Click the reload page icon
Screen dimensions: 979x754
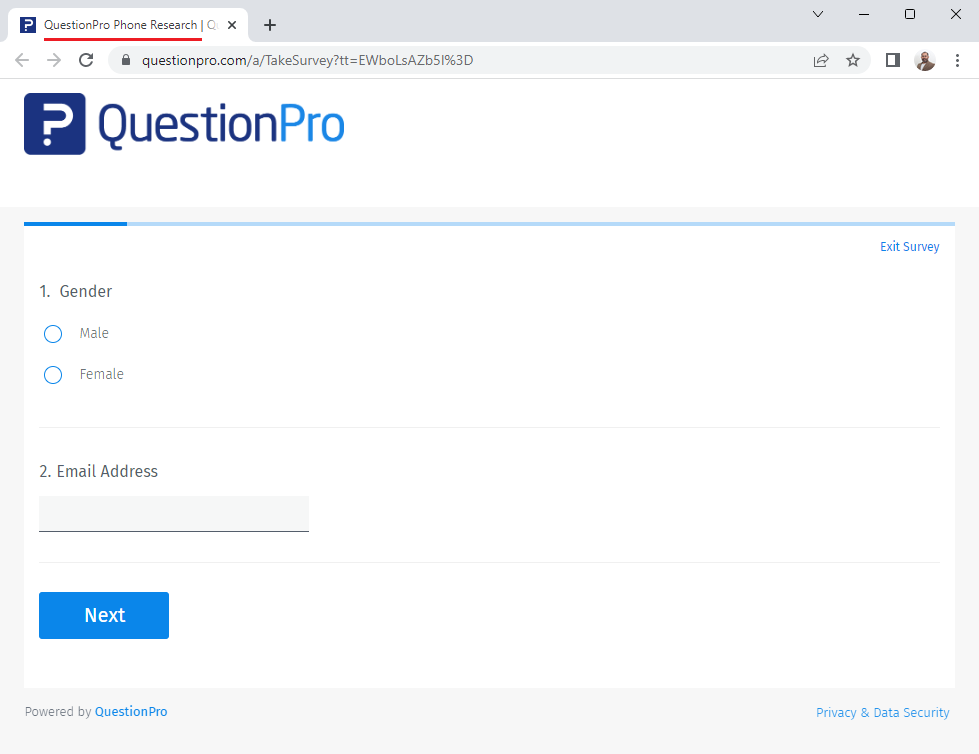[x=86, y=60]
